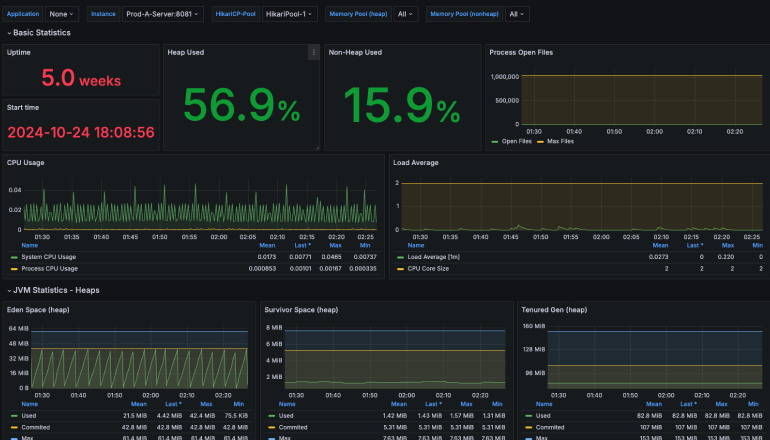Sort Load Average legend by Name

click(415, 246)
